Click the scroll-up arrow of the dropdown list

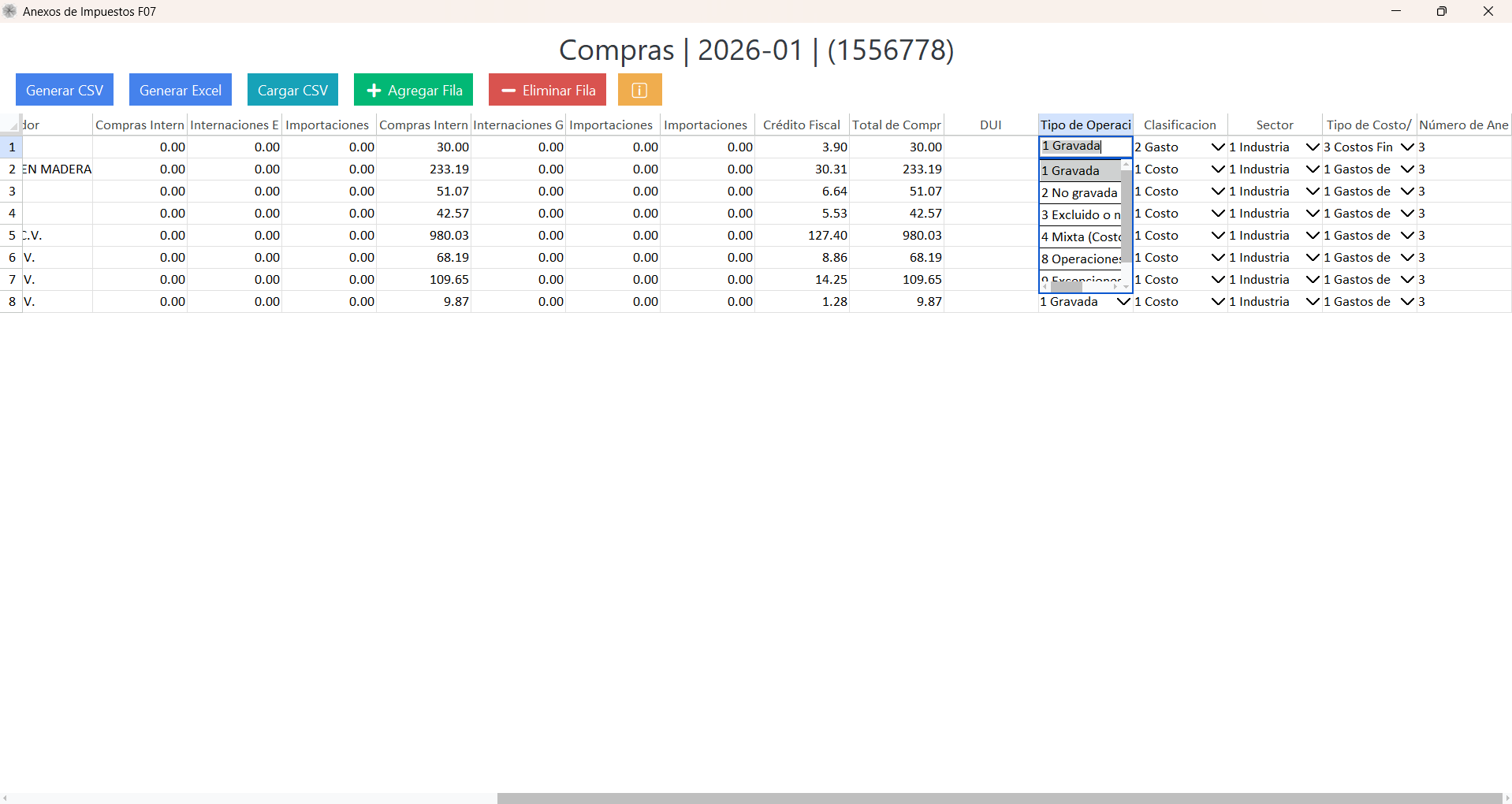[1127, 165]
